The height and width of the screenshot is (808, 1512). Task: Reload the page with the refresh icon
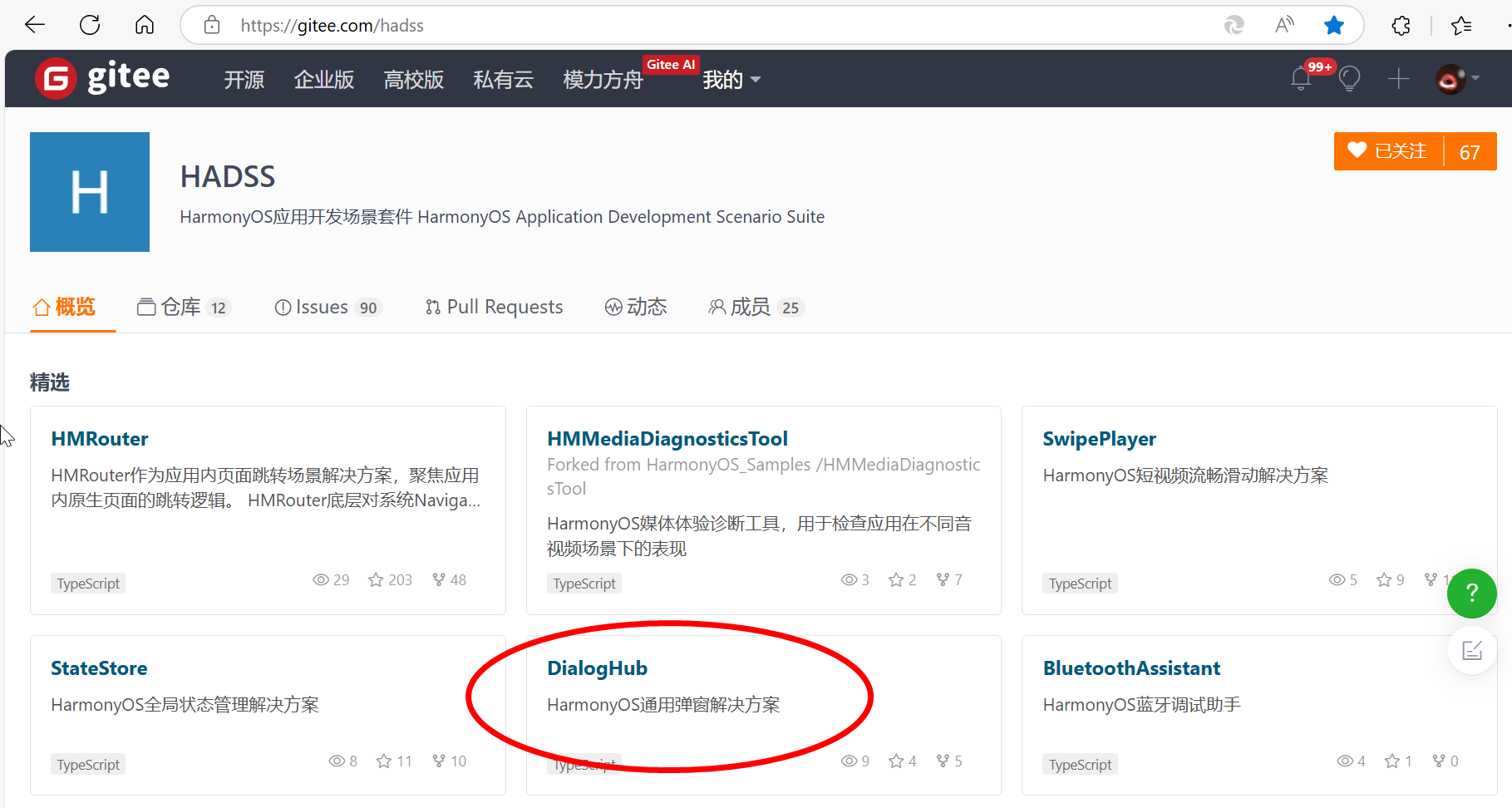[x=90, y=25]
